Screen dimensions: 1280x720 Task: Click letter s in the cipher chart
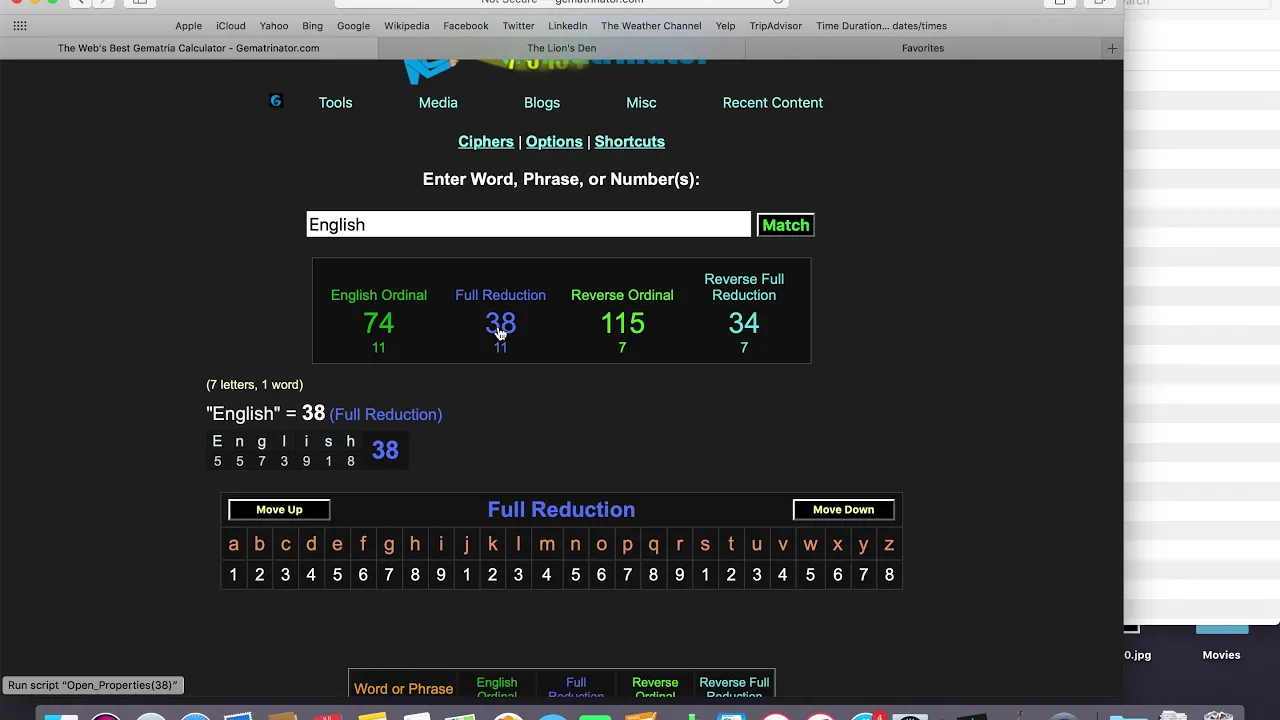(705, 545)
